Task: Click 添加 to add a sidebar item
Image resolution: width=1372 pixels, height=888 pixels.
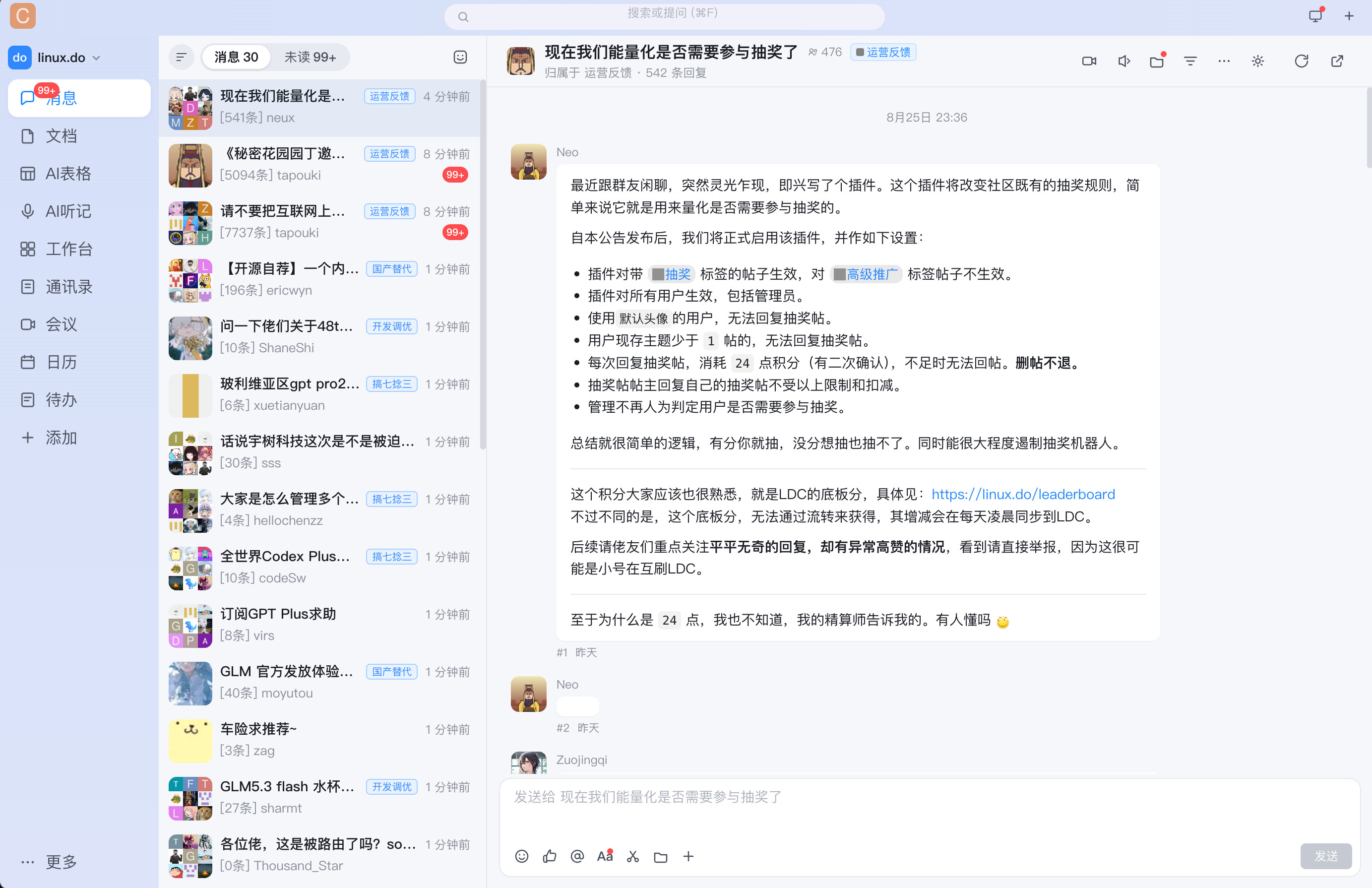Action: (x=79, y=438)
